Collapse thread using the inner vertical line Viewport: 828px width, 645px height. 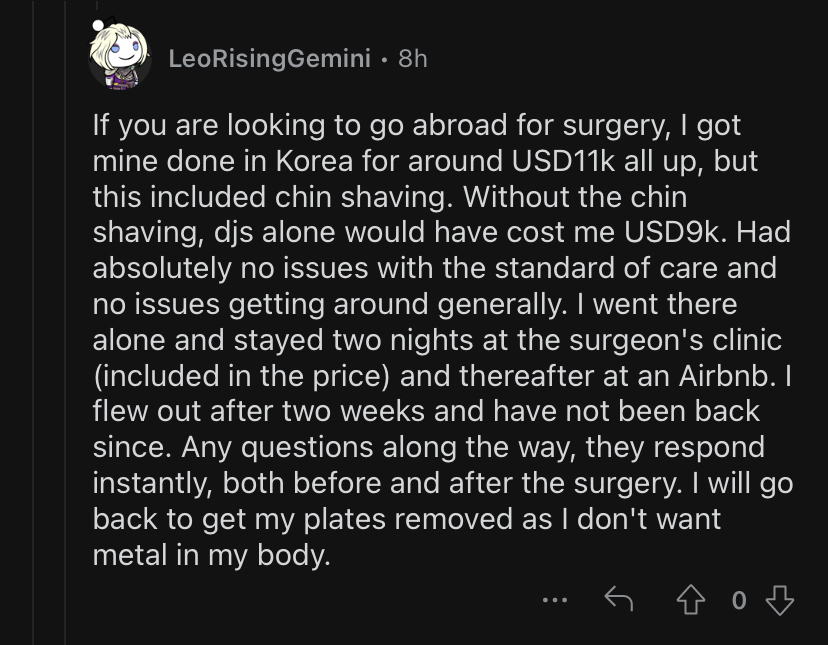[65, 322]
